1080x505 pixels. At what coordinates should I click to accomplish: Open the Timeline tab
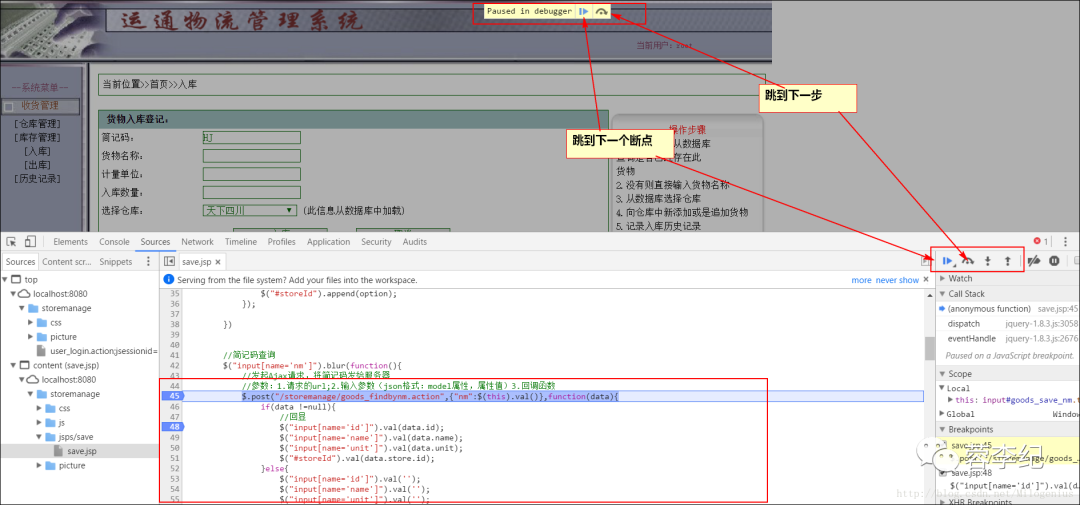[x=240, y=242]
